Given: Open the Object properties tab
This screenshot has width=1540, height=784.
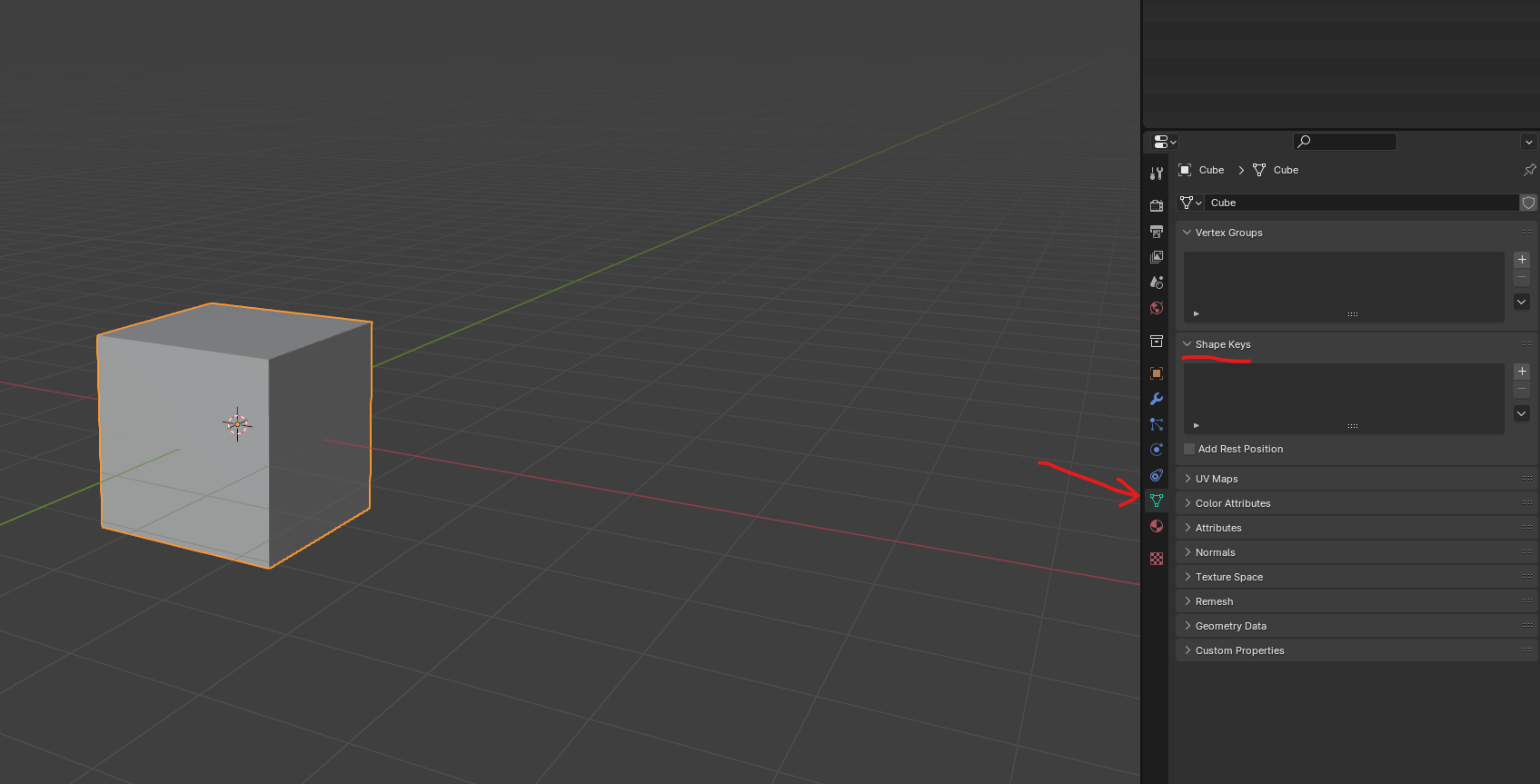Looking at the screenshot, I should coord(1157,373).
